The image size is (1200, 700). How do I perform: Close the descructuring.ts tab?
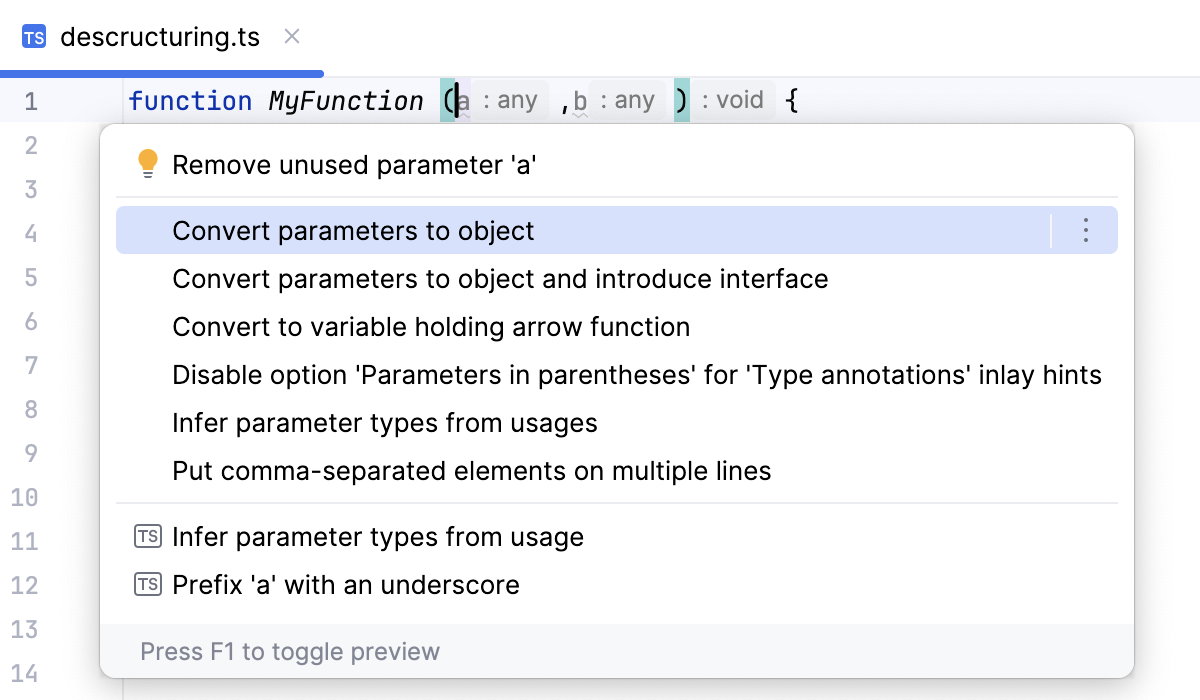[291, 37]
